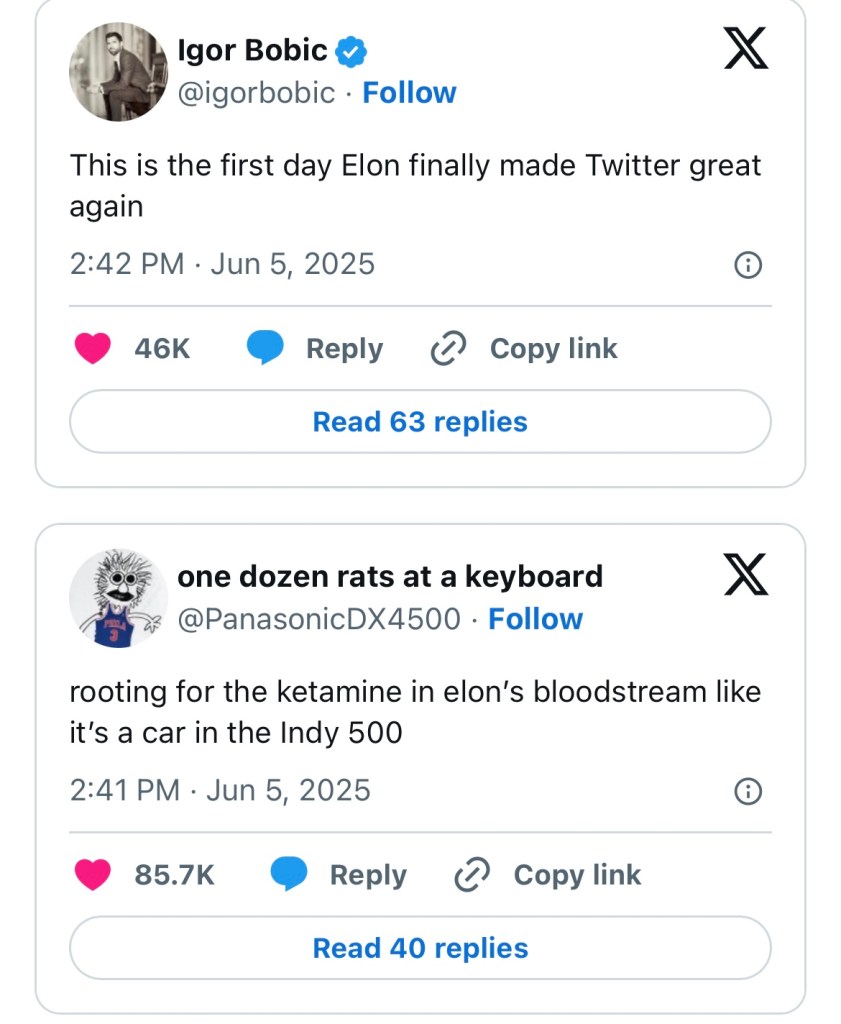
Task: Like the ketamine tweet with the heart
Action: (x=93, y=875)
